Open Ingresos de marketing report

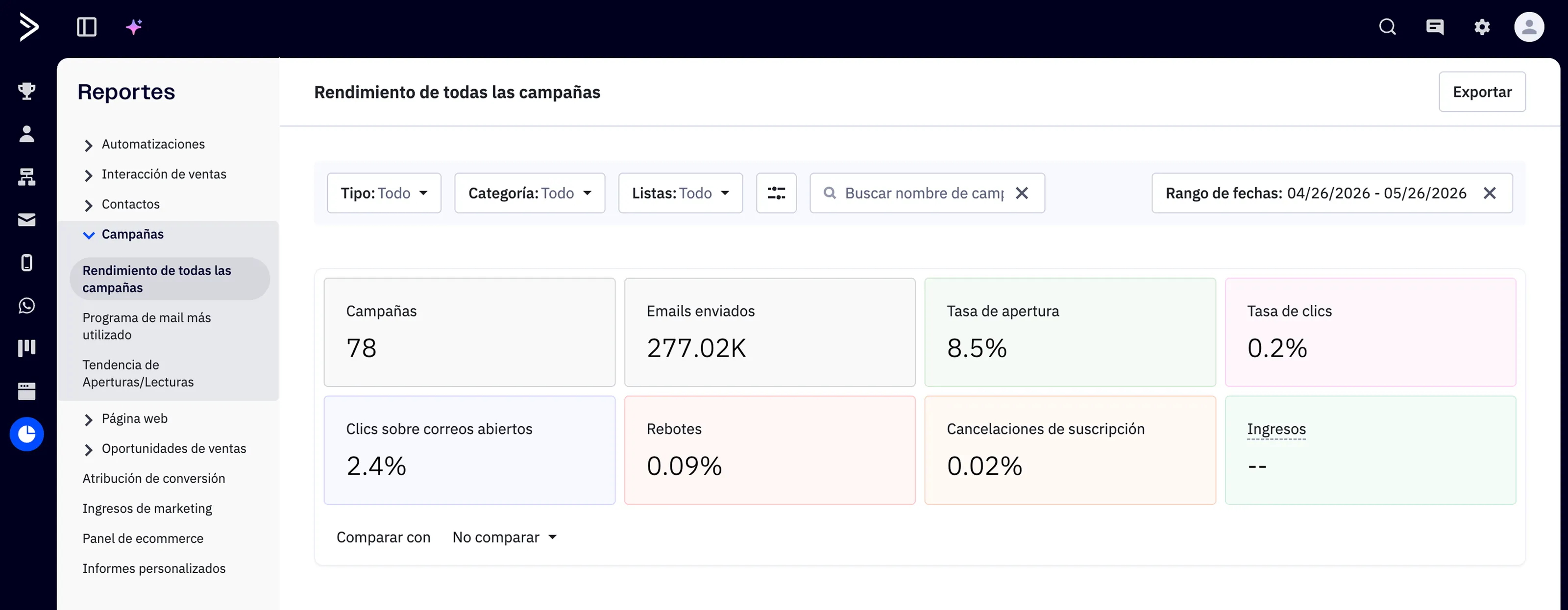click(x=147, y=509)
